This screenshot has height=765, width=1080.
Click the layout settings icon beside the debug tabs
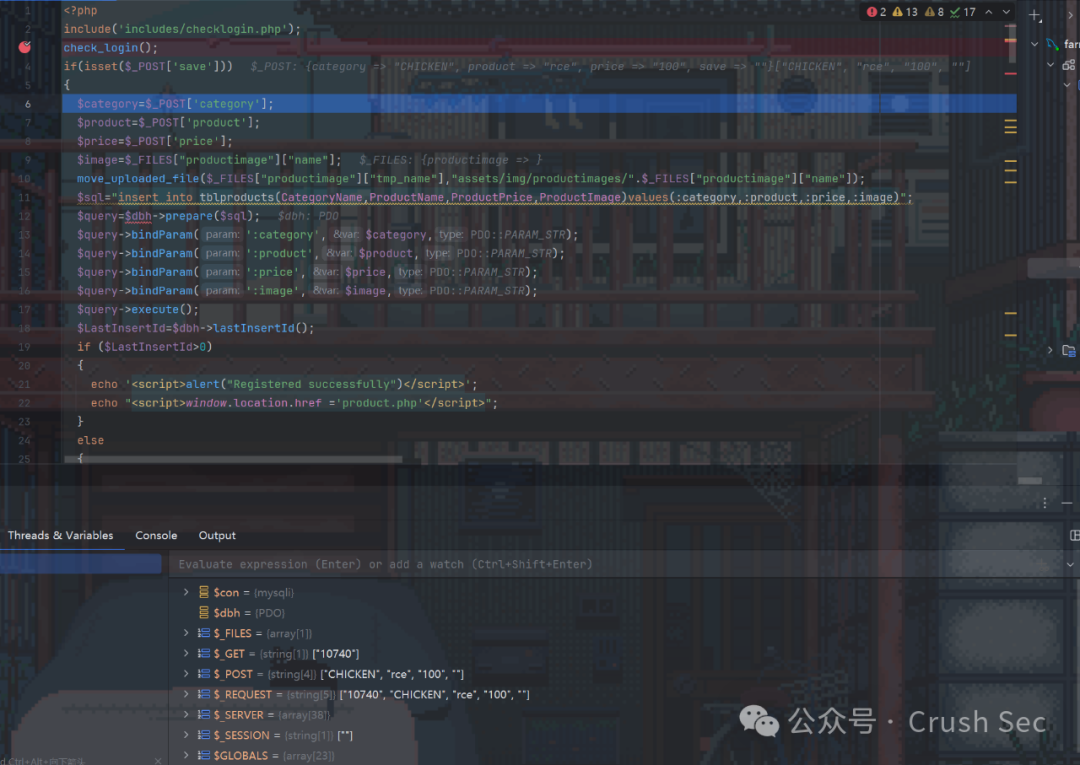pyautogui.click(x=1074, y=535)
